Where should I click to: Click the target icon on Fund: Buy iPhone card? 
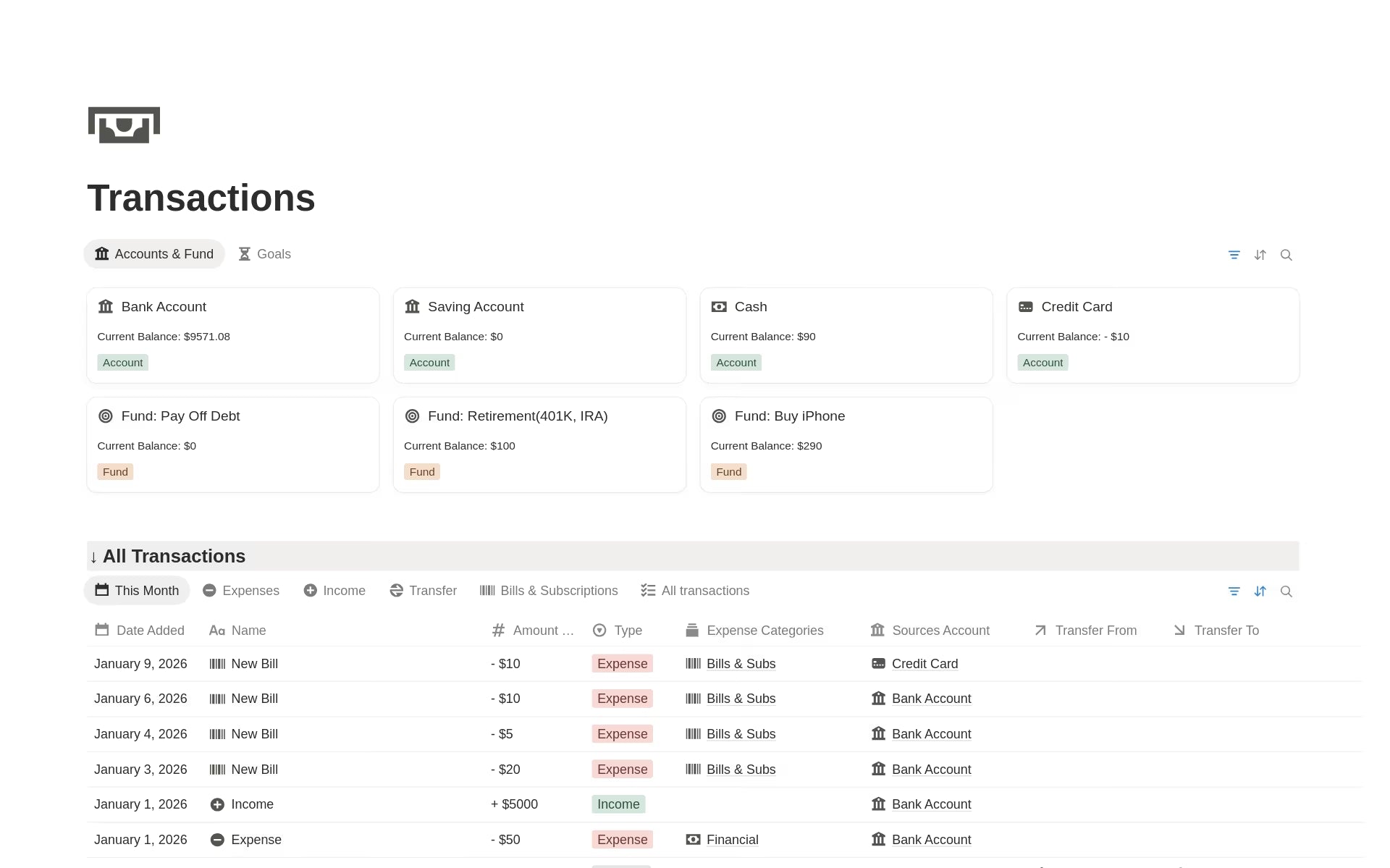tap(719, 416)
